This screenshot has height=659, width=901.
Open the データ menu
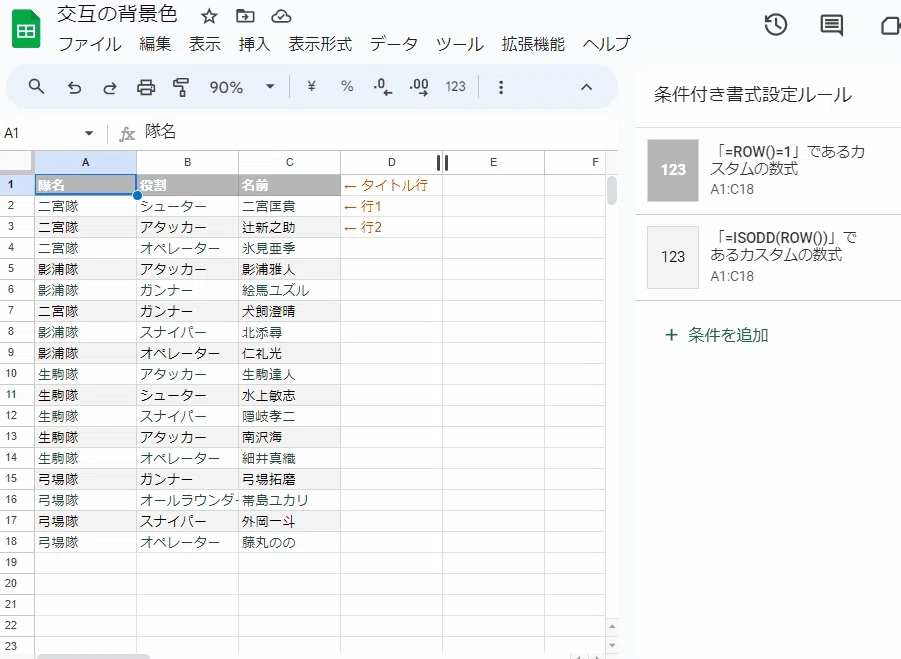click(x=394, y=44)
